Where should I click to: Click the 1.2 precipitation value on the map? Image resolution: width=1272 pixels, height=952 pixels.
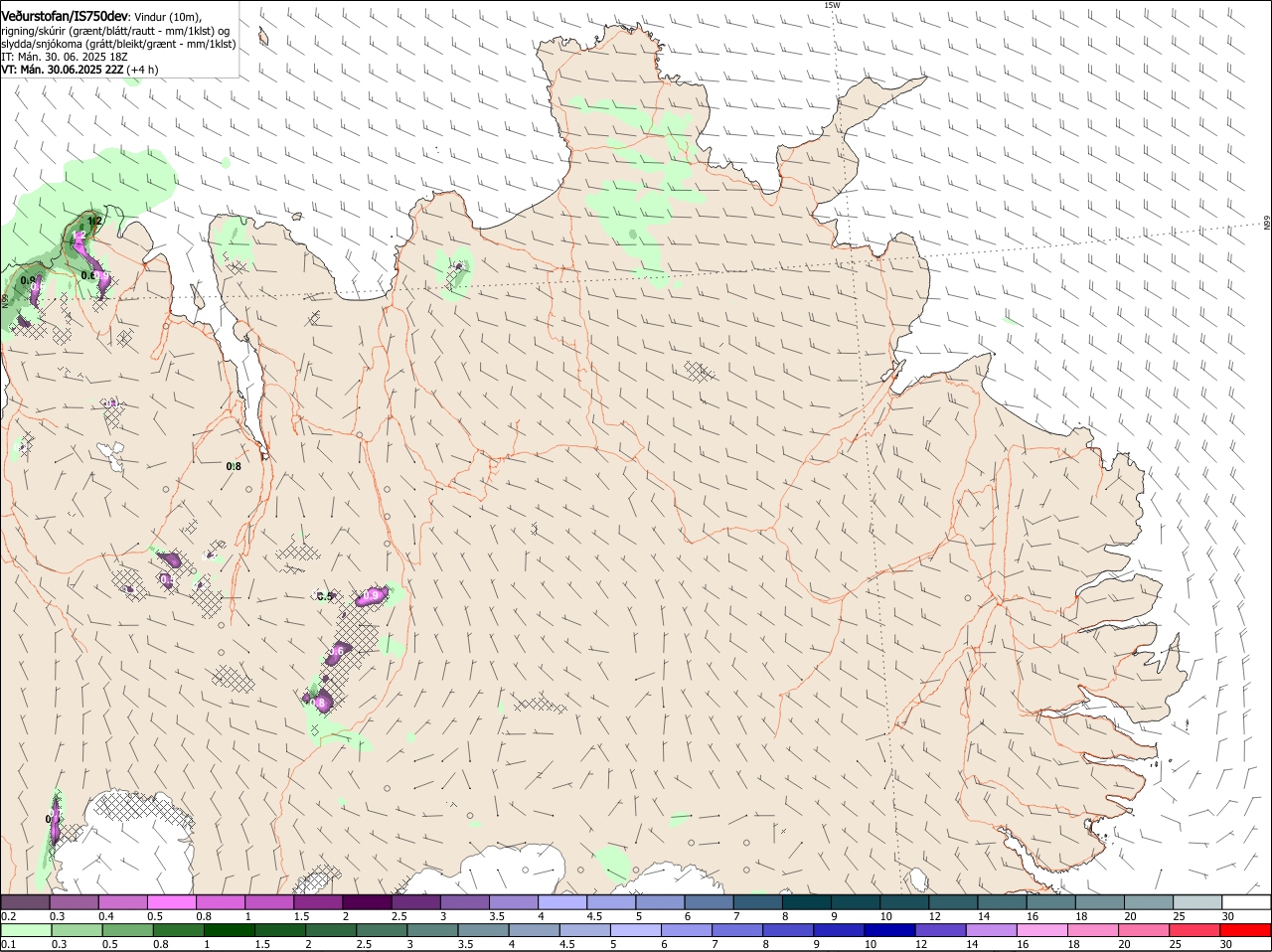(94, 221)
